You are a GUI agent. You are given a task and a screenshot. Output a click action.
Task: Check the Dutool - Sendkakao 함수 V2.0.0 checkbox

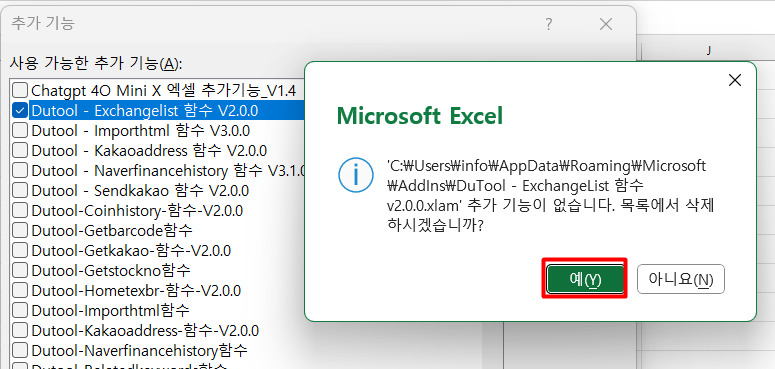pos(20,190)
